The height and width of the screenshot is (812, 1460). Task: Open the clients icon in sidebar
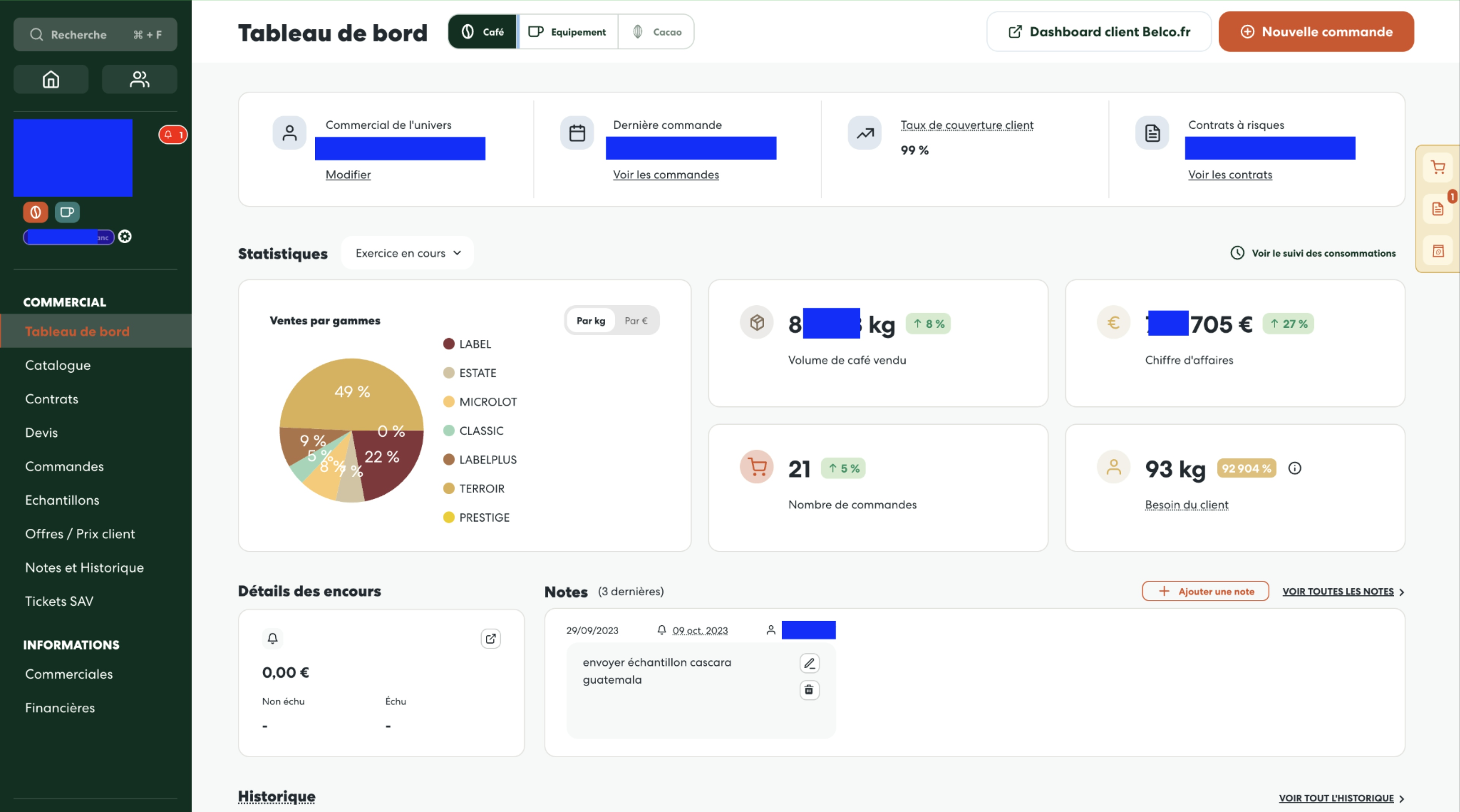click(x=139, y=79)
